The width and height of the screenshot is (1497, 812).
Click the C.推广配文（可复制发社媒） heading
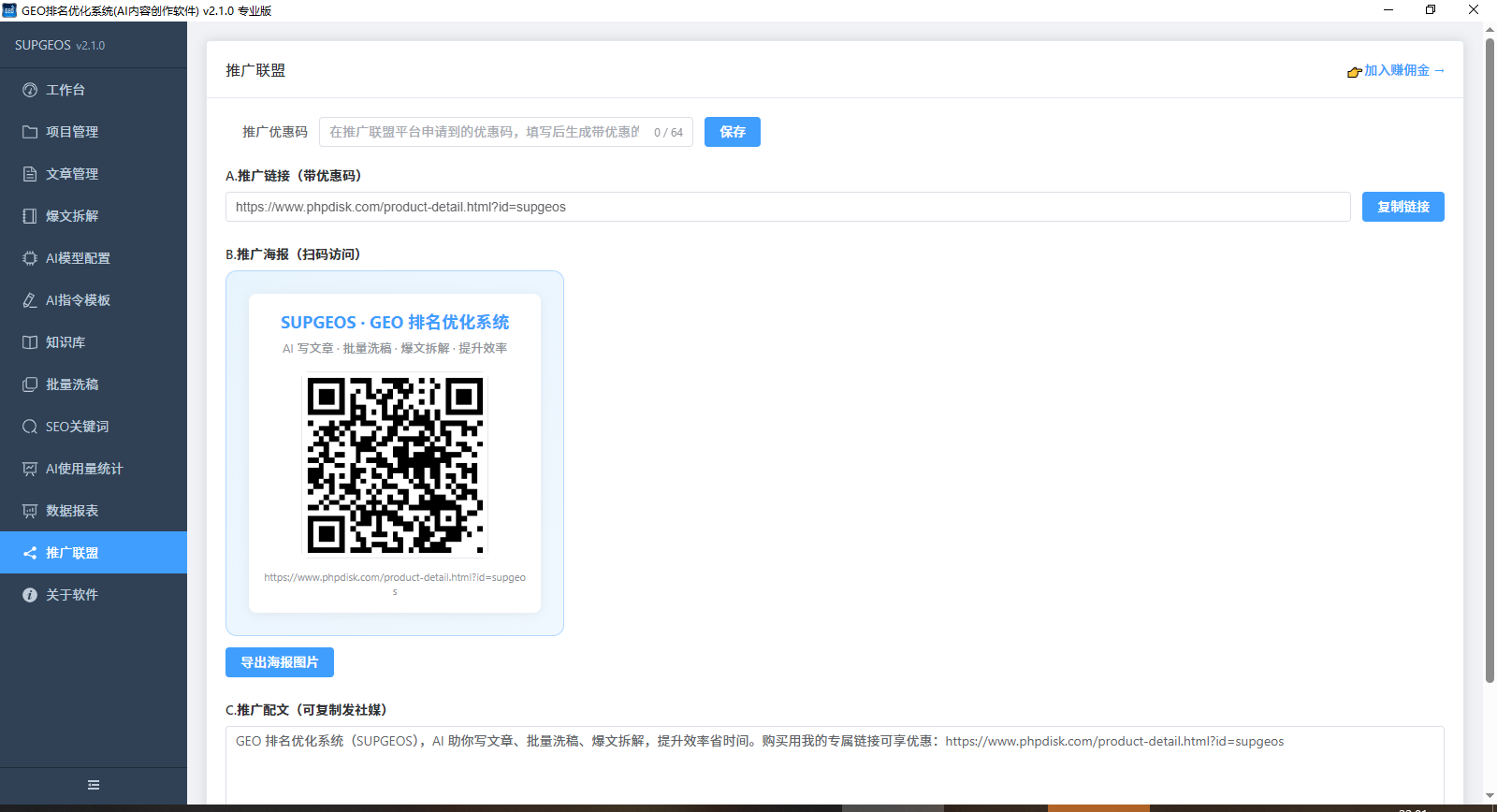306,710
